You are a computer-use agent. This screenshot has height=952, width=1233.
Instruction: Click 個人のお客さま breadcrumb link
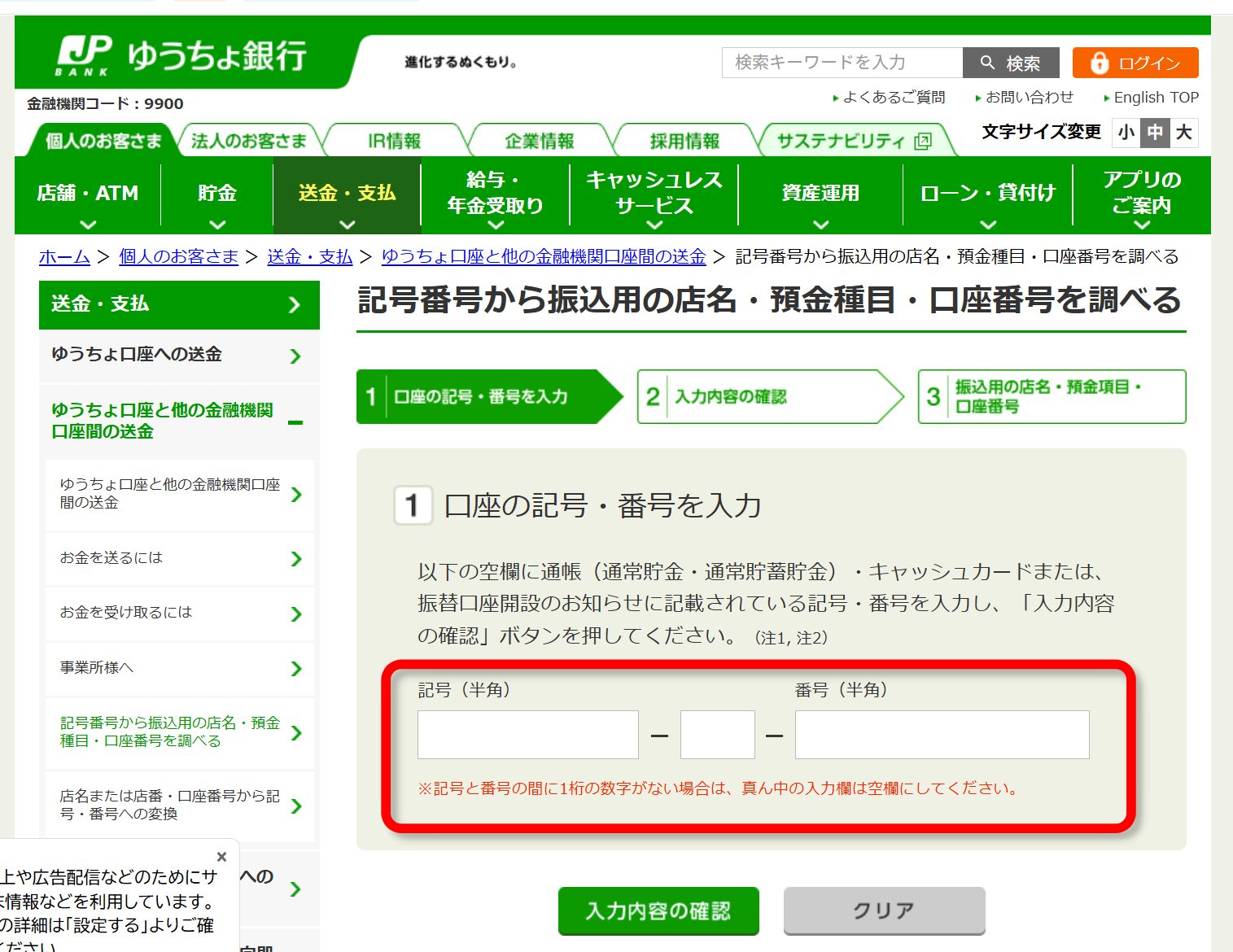coord(178,257)
